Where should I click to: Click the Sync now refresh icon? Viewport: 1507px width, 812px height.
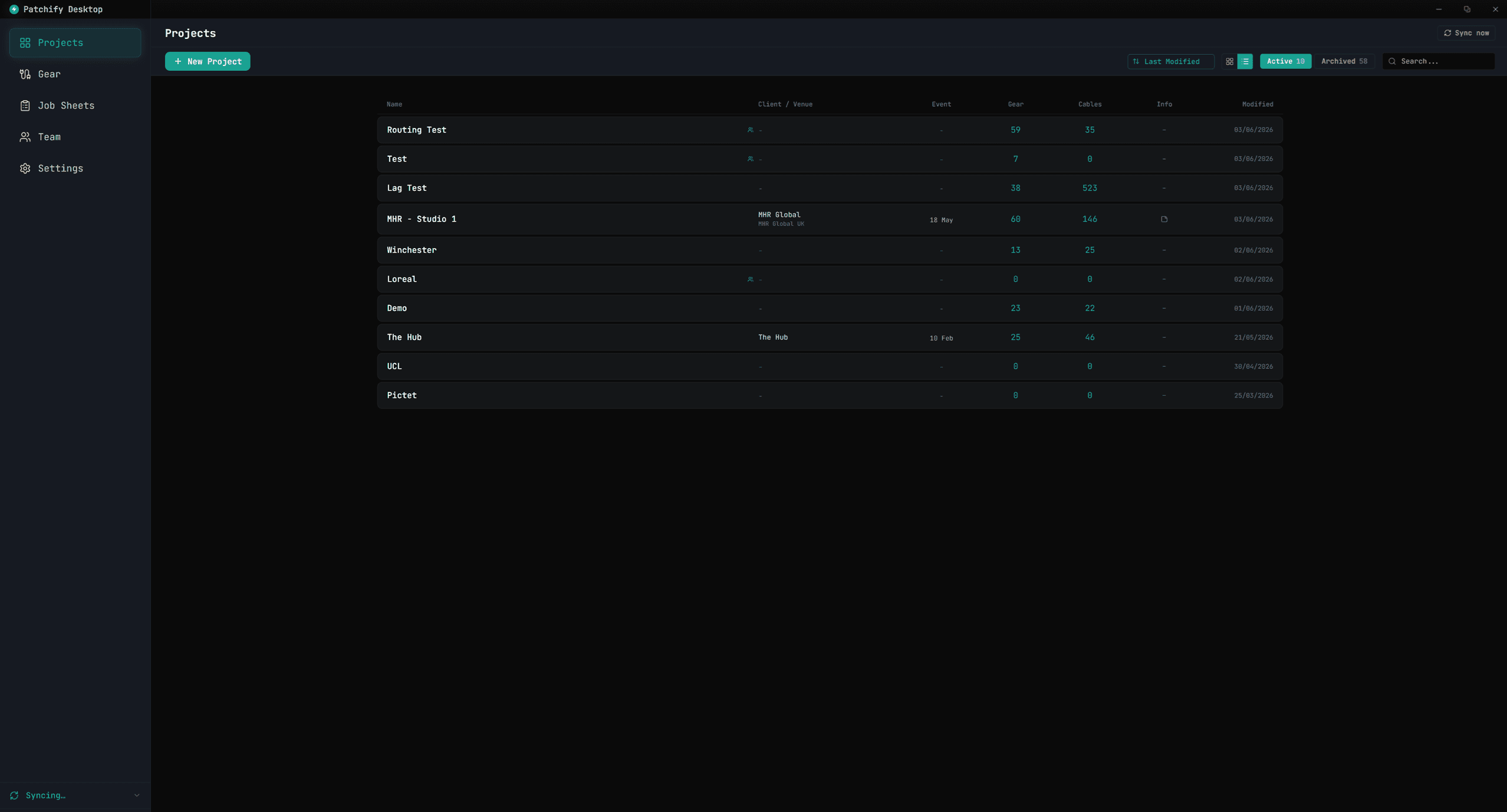pyautogui.click(x=1447, y=33)
